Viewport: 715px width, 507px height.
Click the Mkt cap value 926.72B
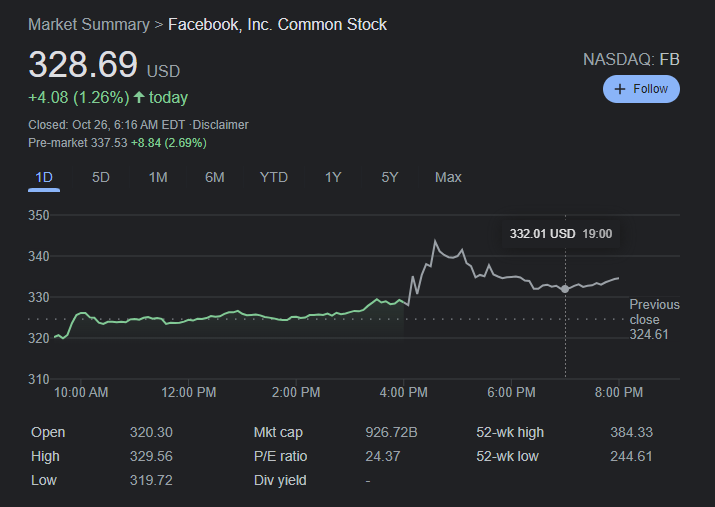(391, 432)
